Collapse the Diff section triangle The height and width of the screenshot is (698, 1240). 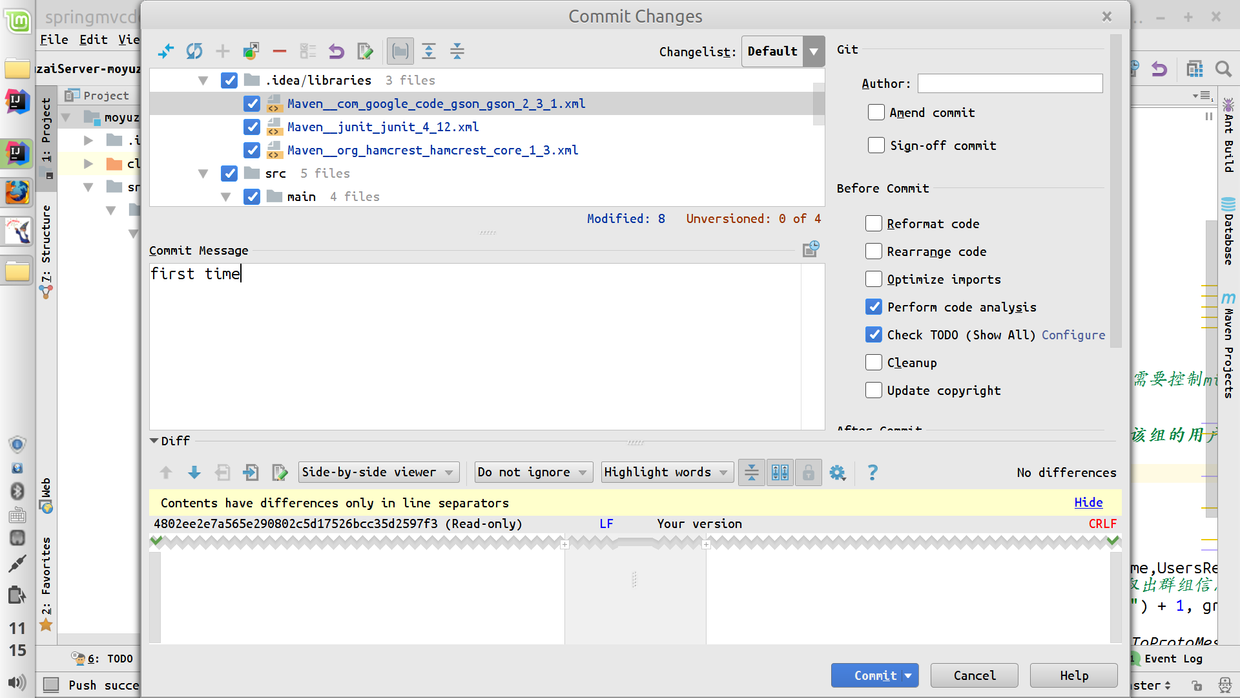[154, 441]
